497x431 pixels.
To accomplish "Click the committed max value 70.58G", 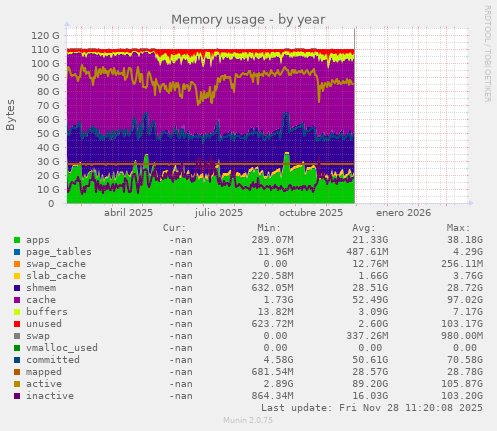I will pos(465,360).
